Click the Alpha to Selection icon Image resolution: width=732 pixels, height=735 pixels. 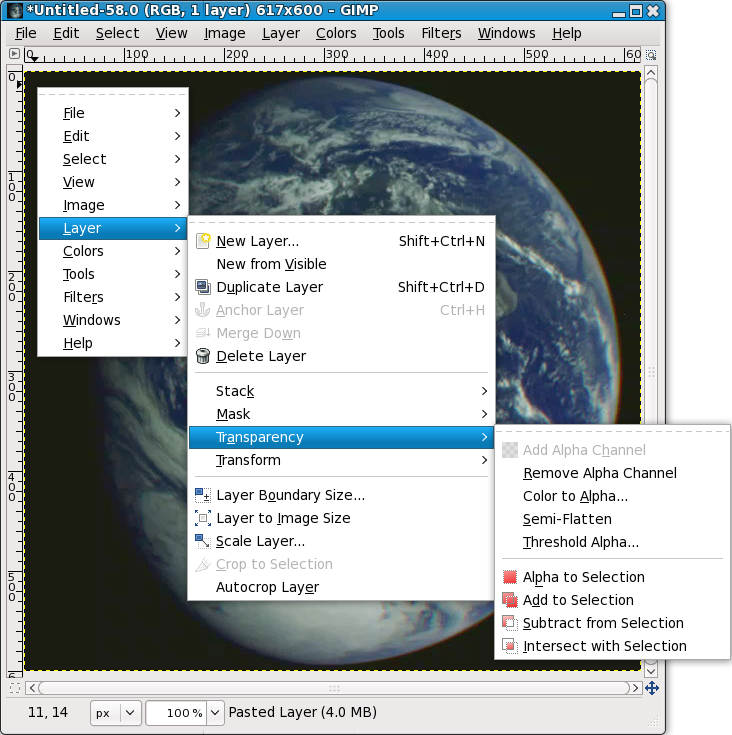510,577
